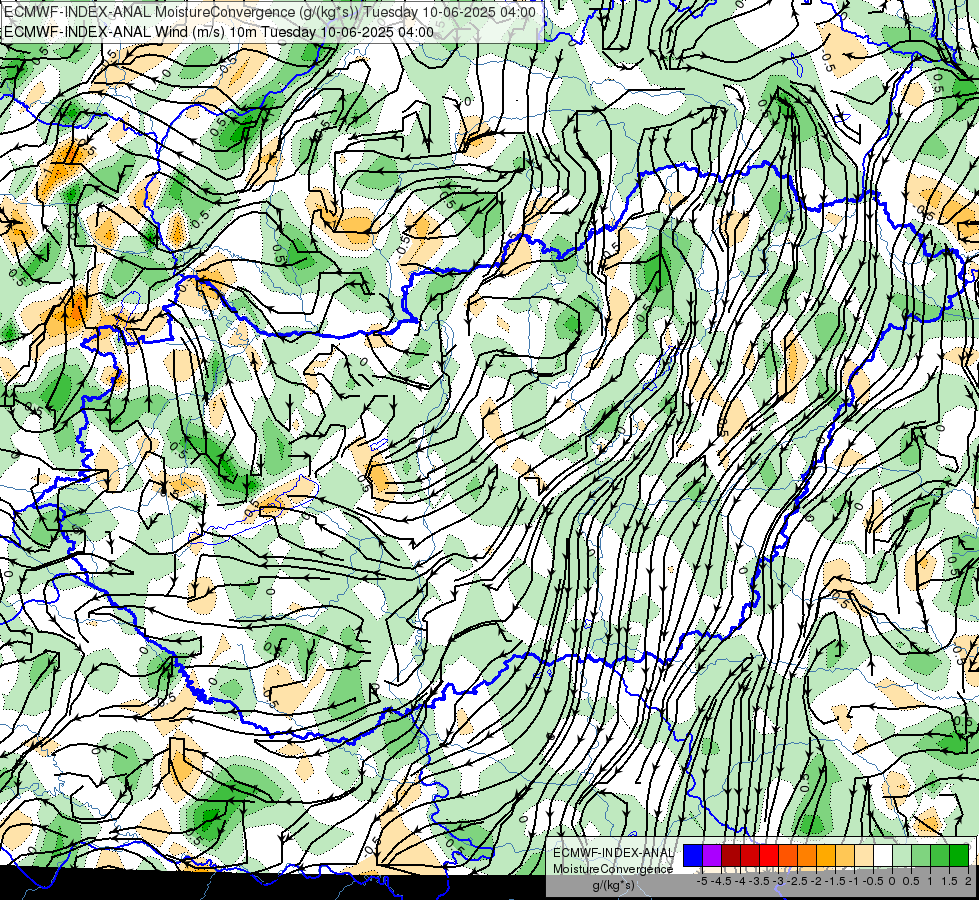The image size is (979, 900).
Task: Click the legend scale value 2
Action: [968, 881]
